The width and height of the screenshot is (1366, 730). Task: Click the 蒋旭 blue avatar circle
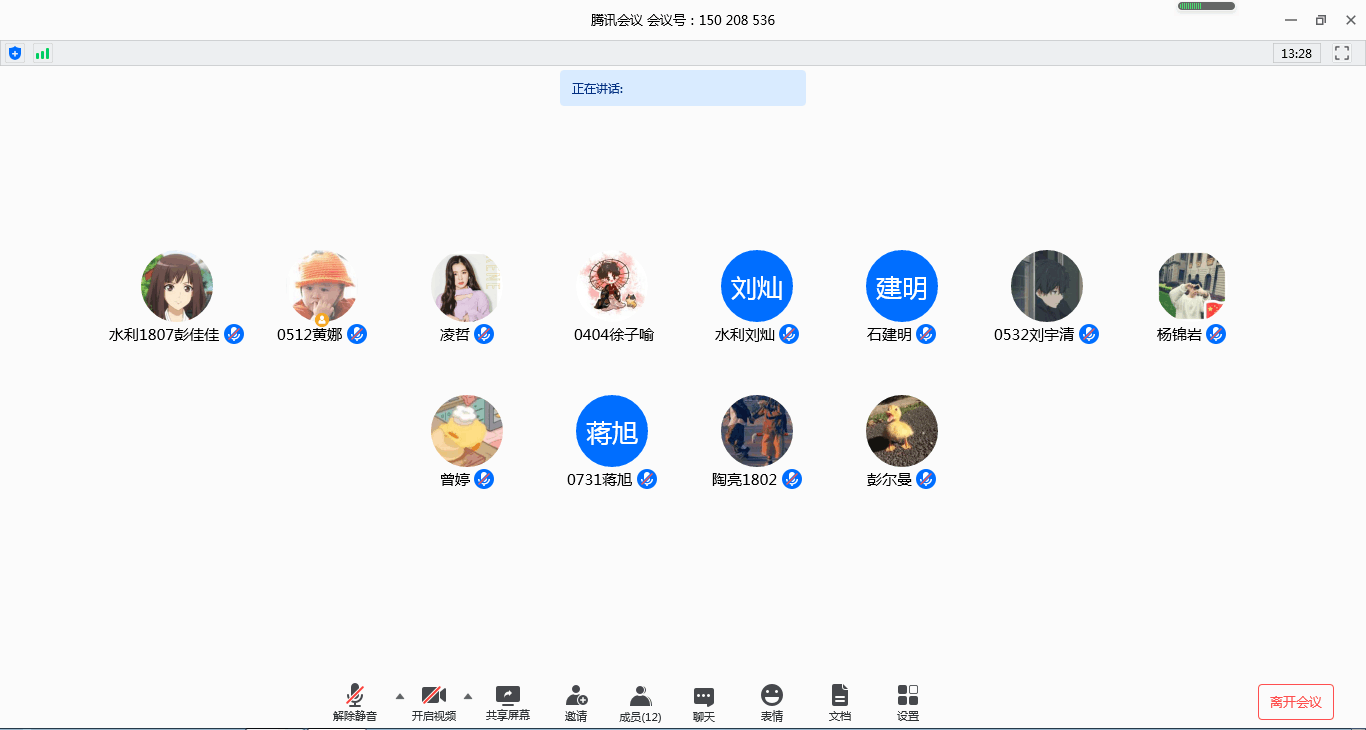tap(612, 431)
